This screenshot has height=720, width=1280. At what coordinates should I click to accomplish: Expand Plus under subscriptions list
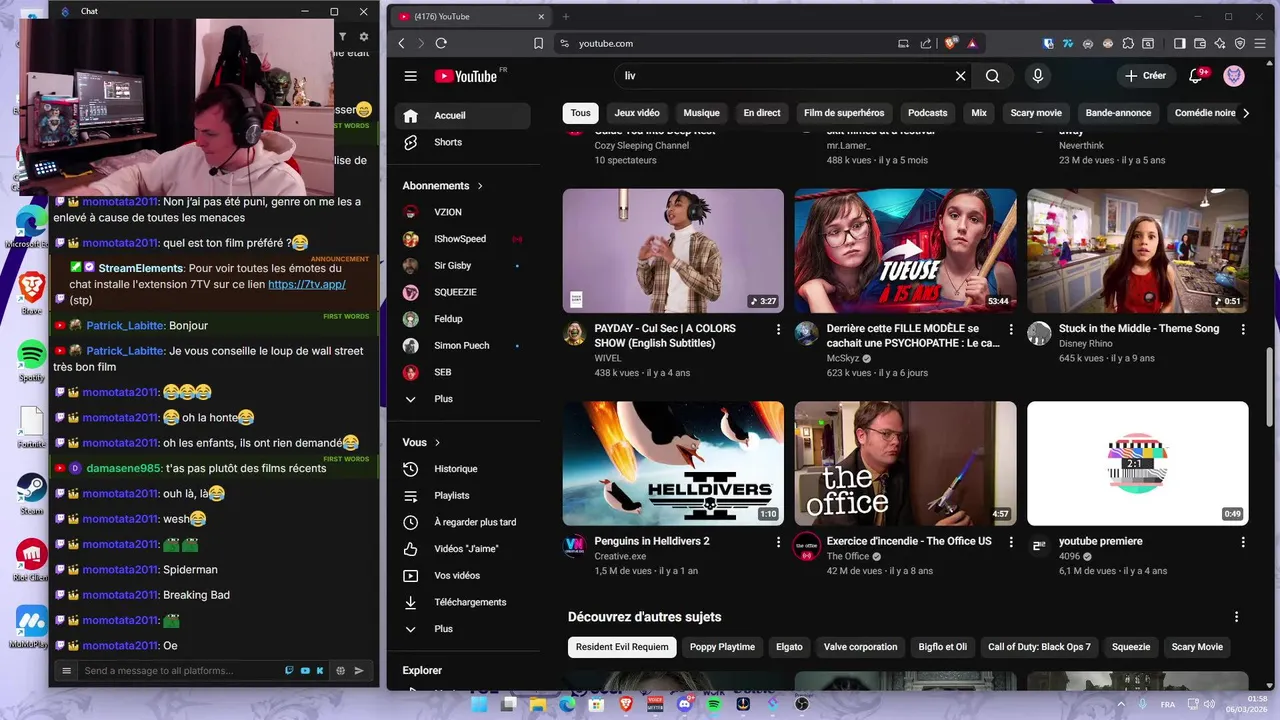click(462, 399)
